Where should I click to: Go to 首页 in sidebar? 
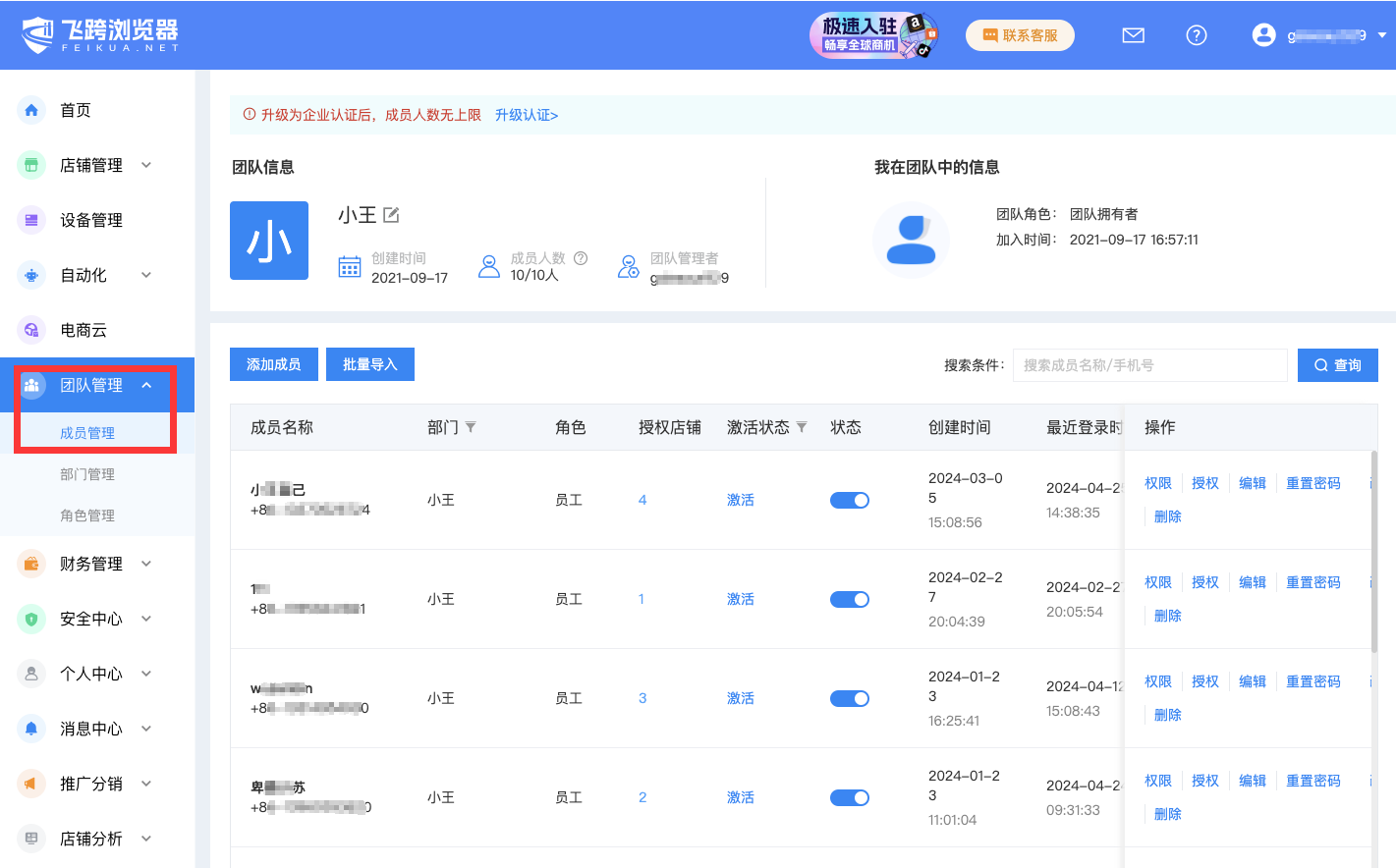[76, 110]
